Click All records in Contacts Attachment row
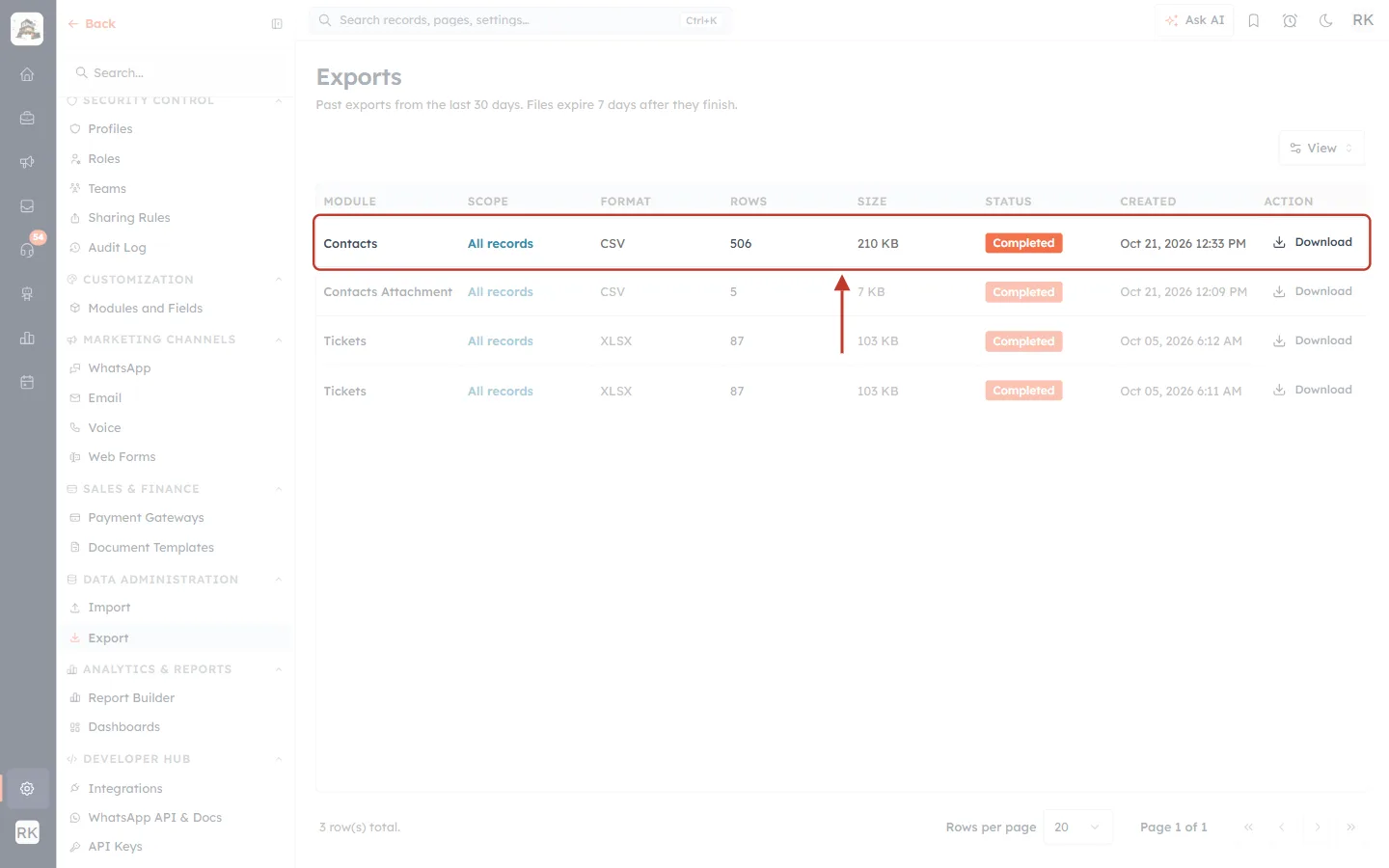Viewport: 1389px width, 868px height. point(501,292)
